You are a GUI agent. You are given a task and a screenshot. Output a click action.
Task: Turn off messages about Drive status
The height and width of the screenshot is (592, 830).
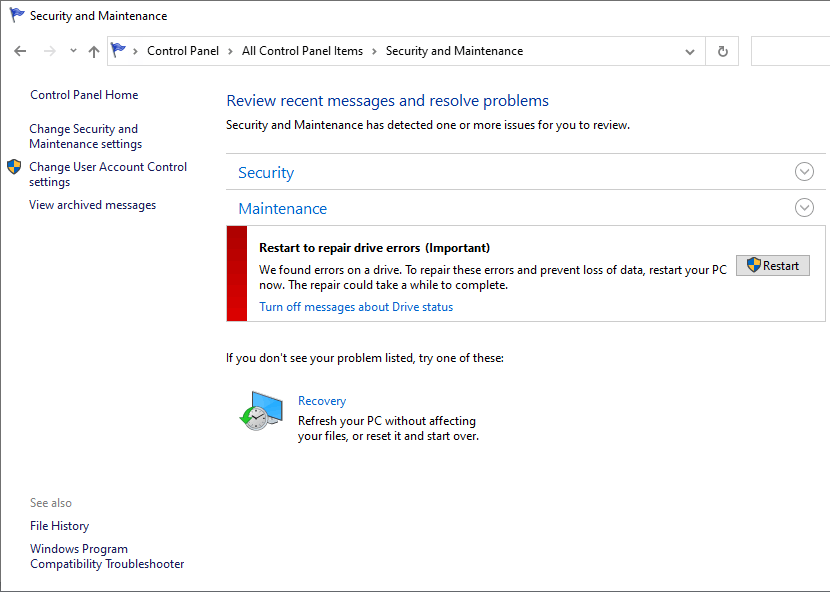click(x=356, y=307)
